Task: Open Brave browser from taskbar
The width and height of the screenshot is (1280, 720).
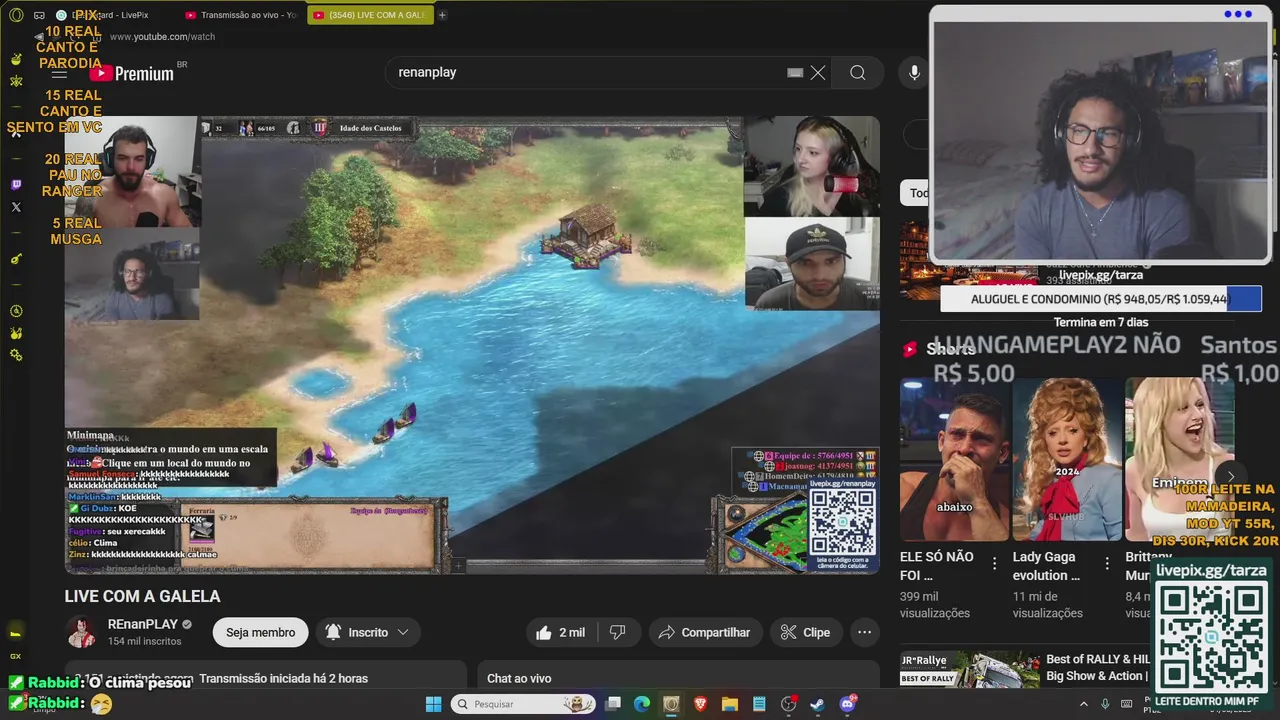Action: (700, 704)
